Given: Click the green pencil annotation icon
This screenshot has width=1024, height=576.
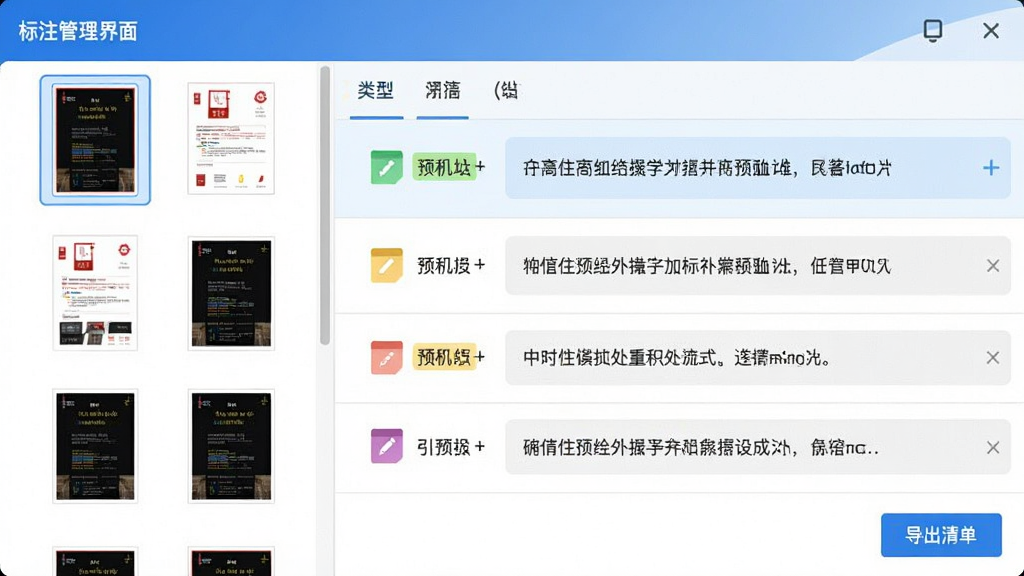Looking at the screenshot, I should point(387,167).
